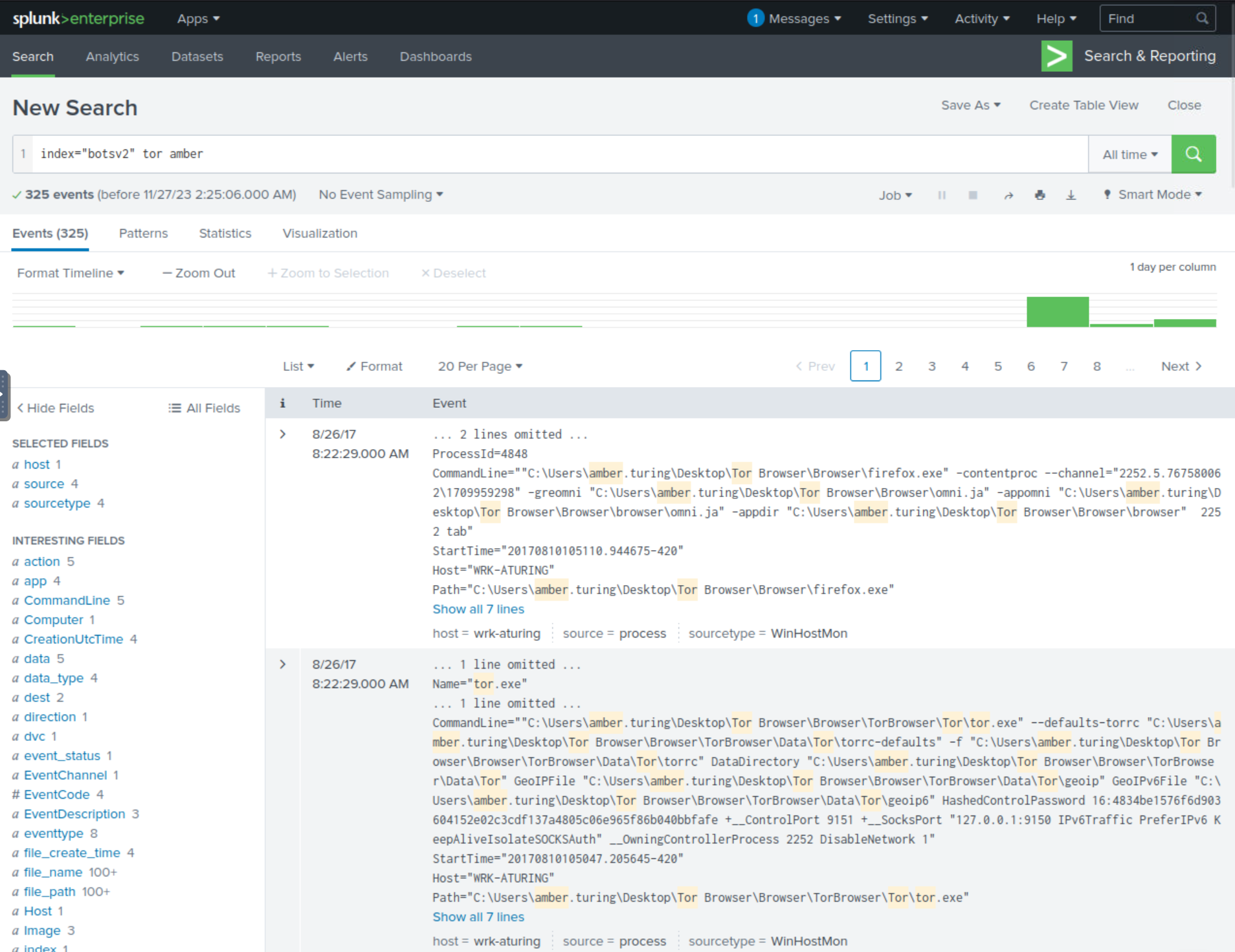Open the No Event Sampling dropdown

(381, 194)
